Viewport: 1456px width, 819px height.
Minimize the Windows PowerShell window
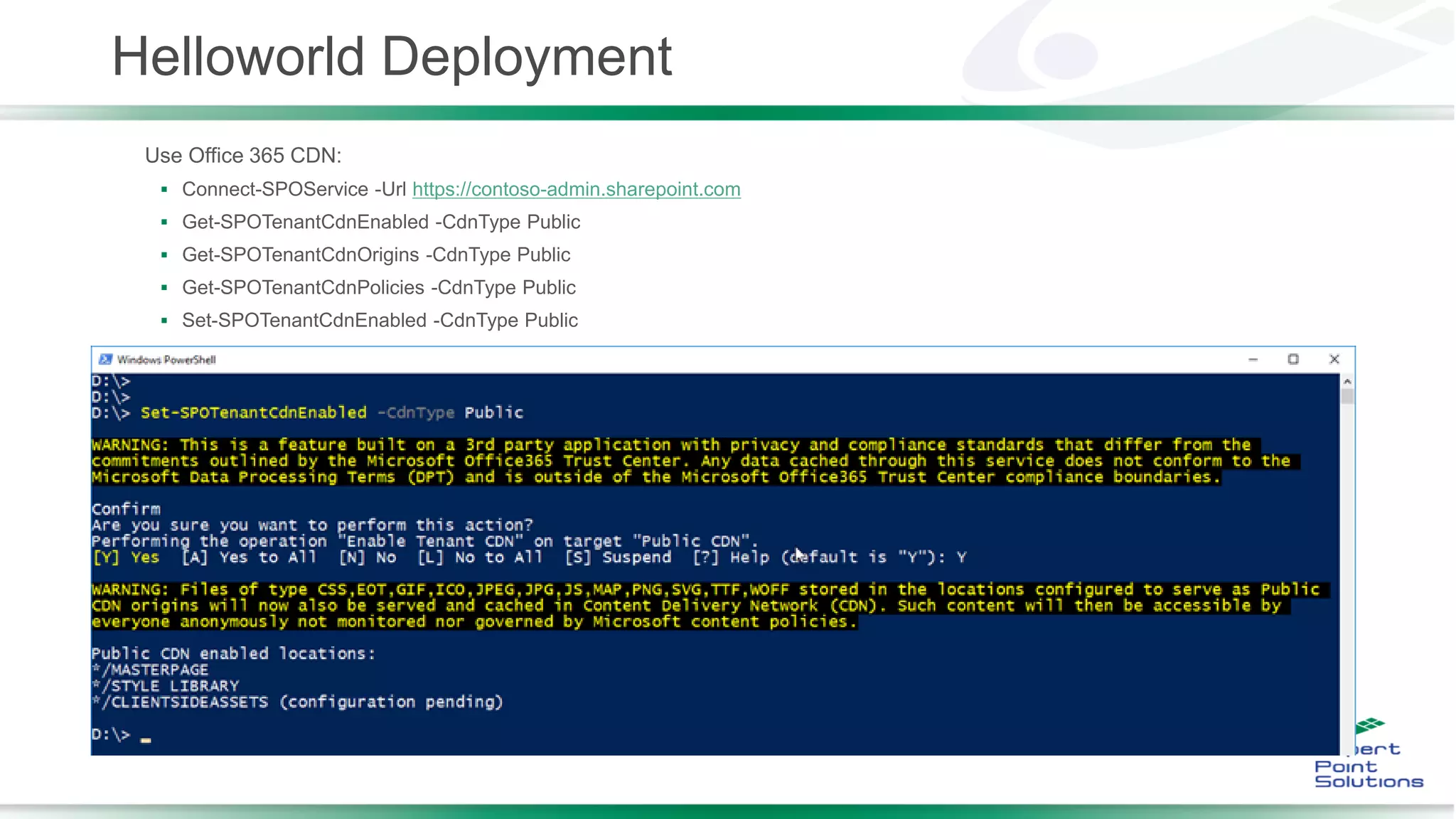click(x=1253, y=360)
